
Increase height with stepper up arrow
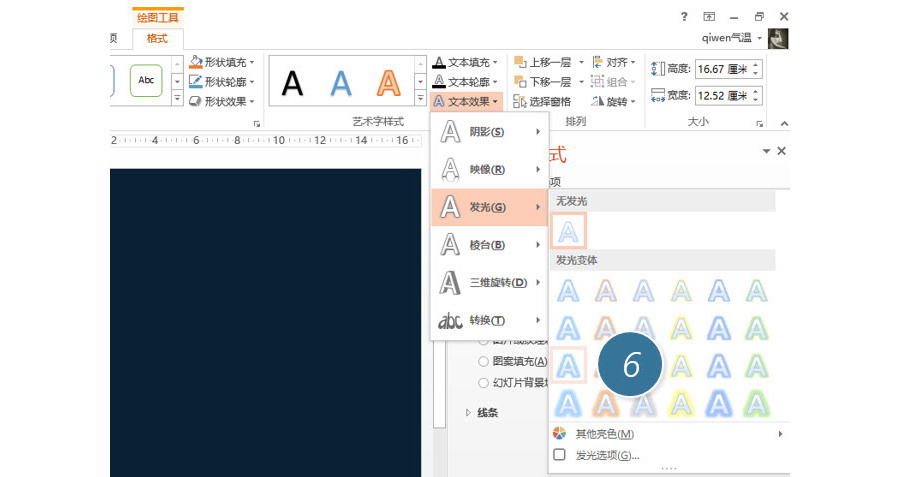(756, 64)
